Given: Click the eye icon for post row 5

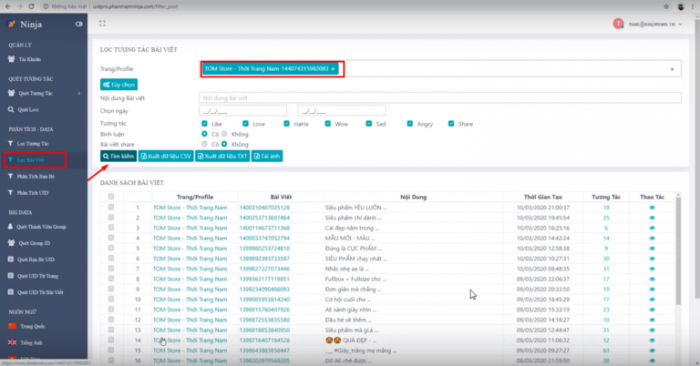Looking at the screenshot, I should coord(652,249).
